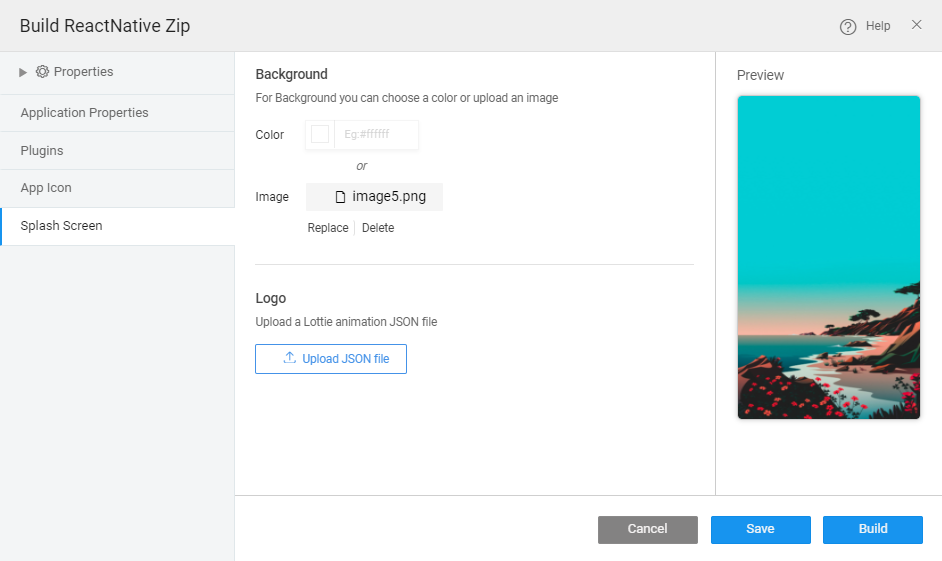
Task: Switch to the Plugins section
Action: tap(42, 151)
